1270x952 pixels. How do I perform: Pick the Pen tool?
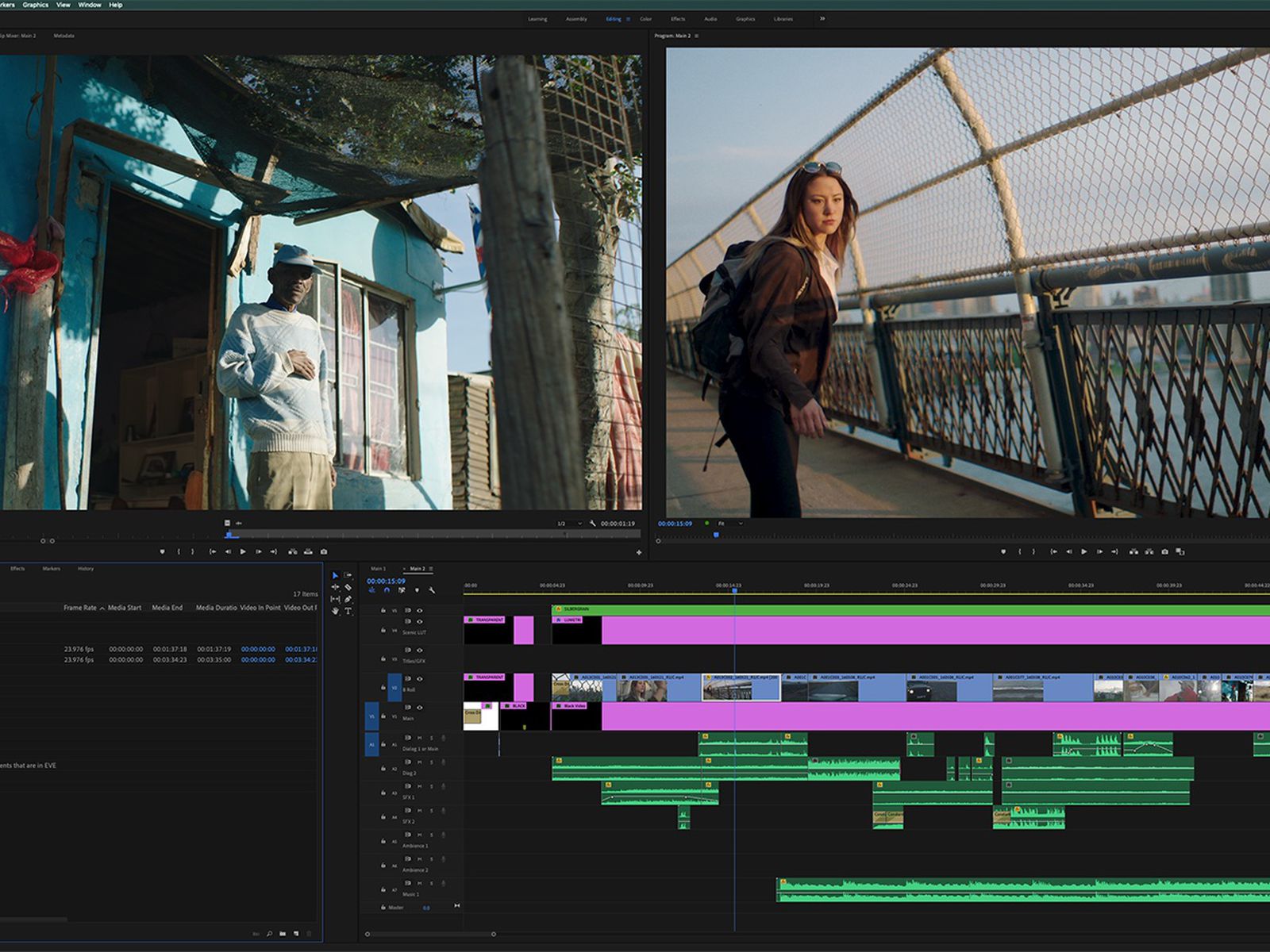[x=348, y=599]
